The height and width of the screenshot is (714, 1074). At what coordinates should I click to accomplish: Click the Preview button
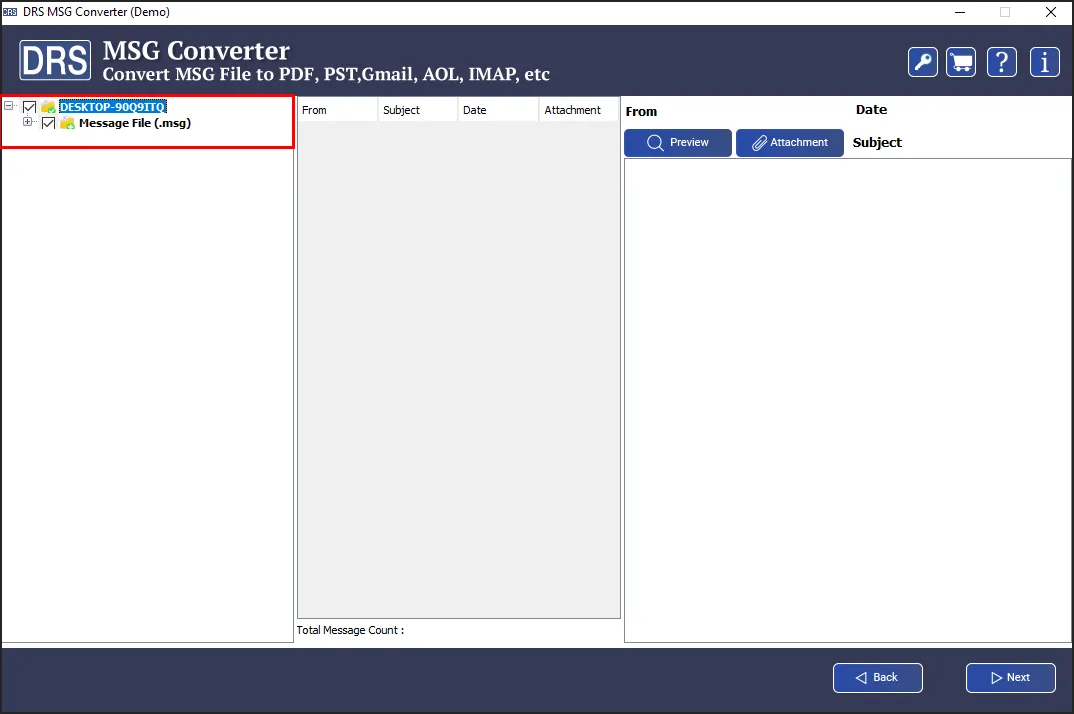coord(678,143)
